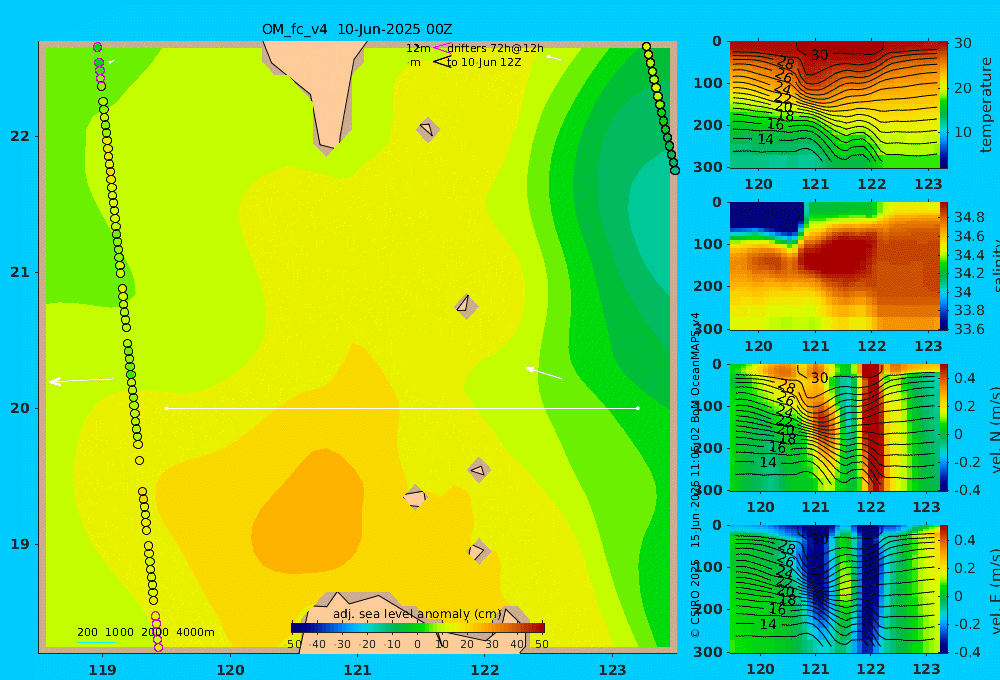This screenshot has width=1000, height=680.
Task: Click the longitude label 119 on main map
Action: pyautogui.click(x=102, y=670)
